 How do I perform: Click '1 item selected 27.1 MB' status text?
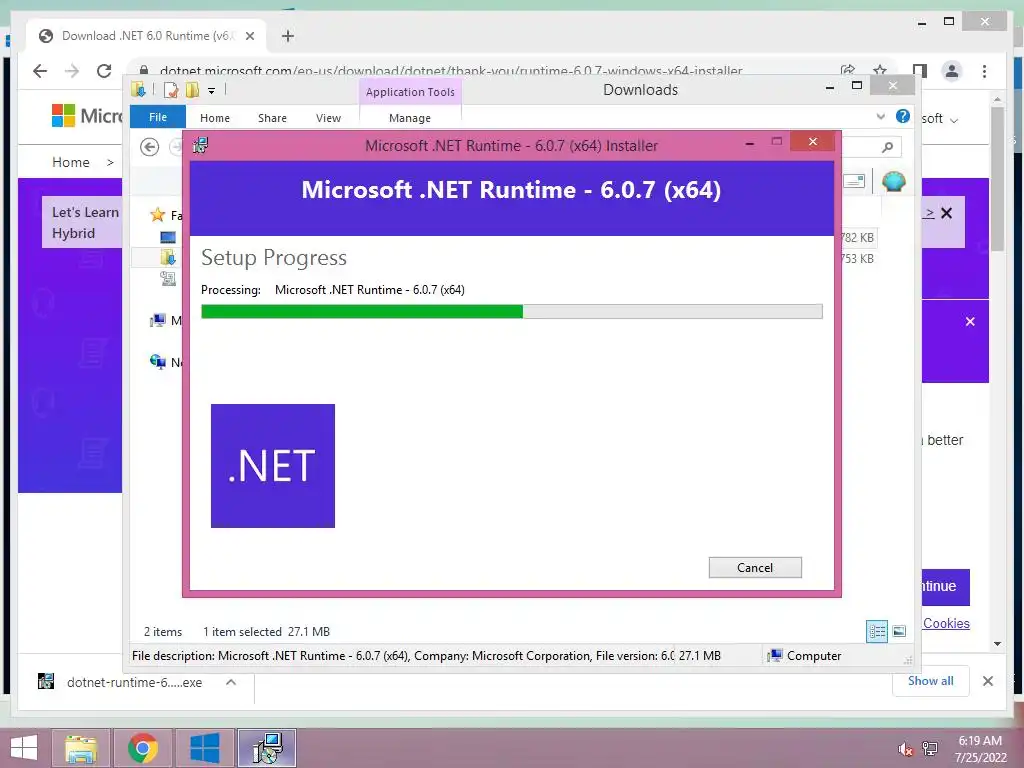pos(266,632)
